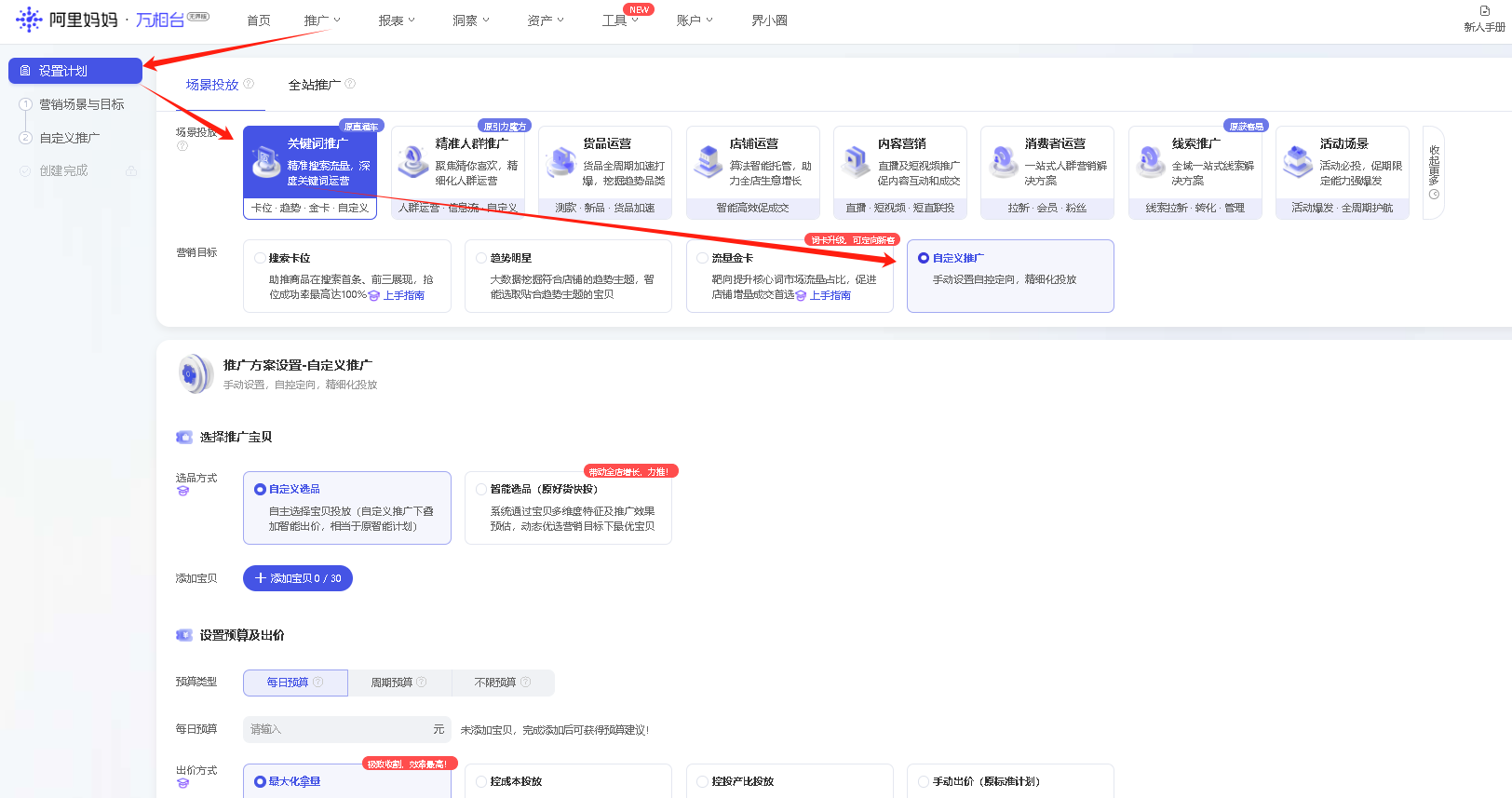1512x798 pixels.
Task: Click the 设置计划 clipboard icon
Action: [x=25, y=71]
